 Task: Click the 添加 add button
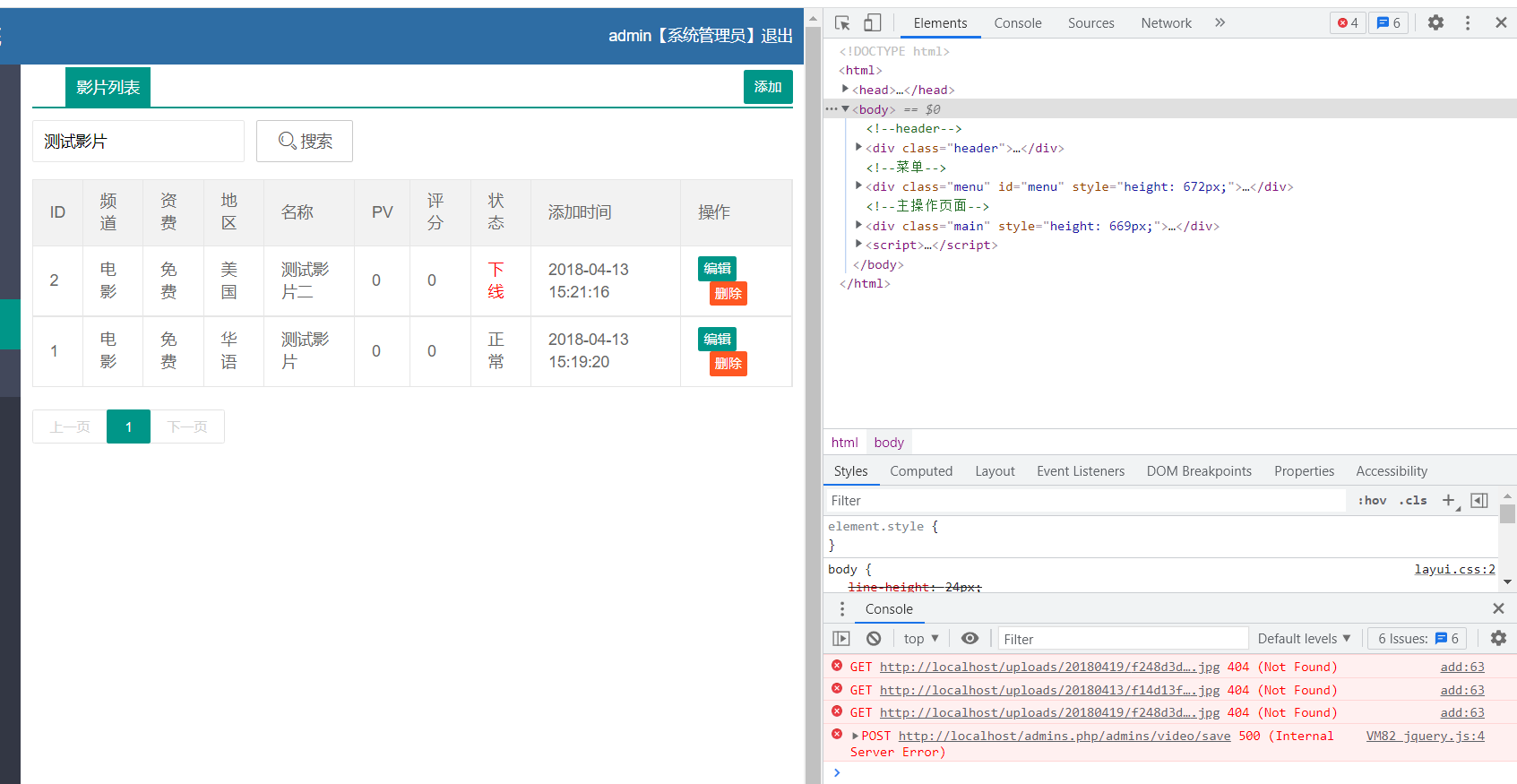pos(768,87)
